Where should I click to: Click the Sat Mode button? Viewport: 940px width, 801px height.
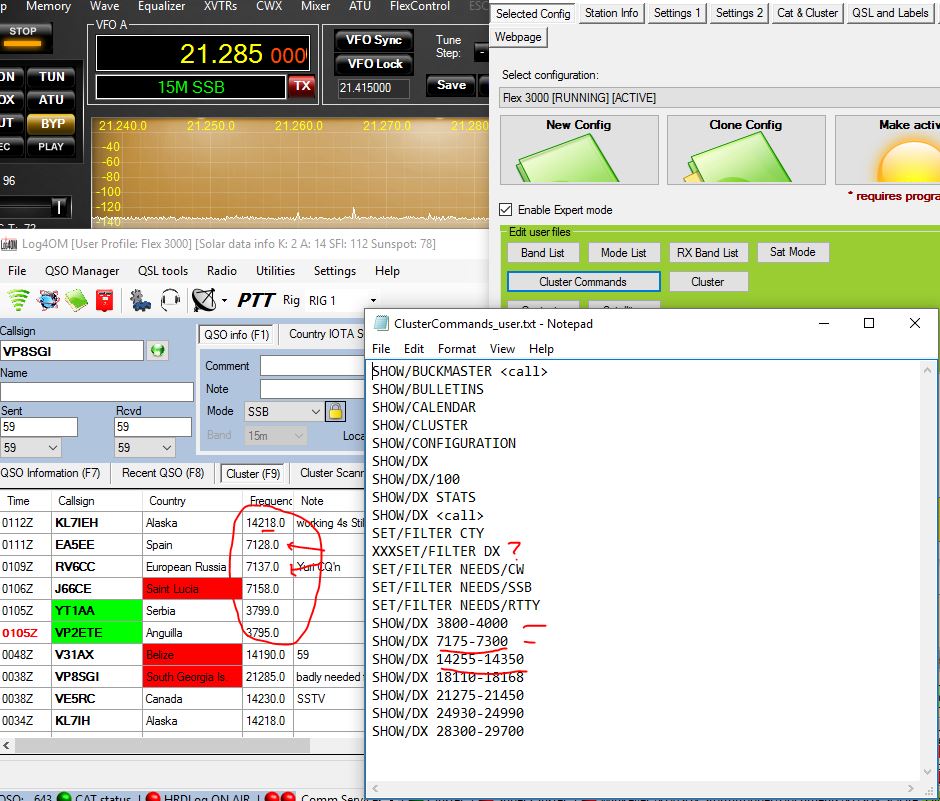point(793,252)
